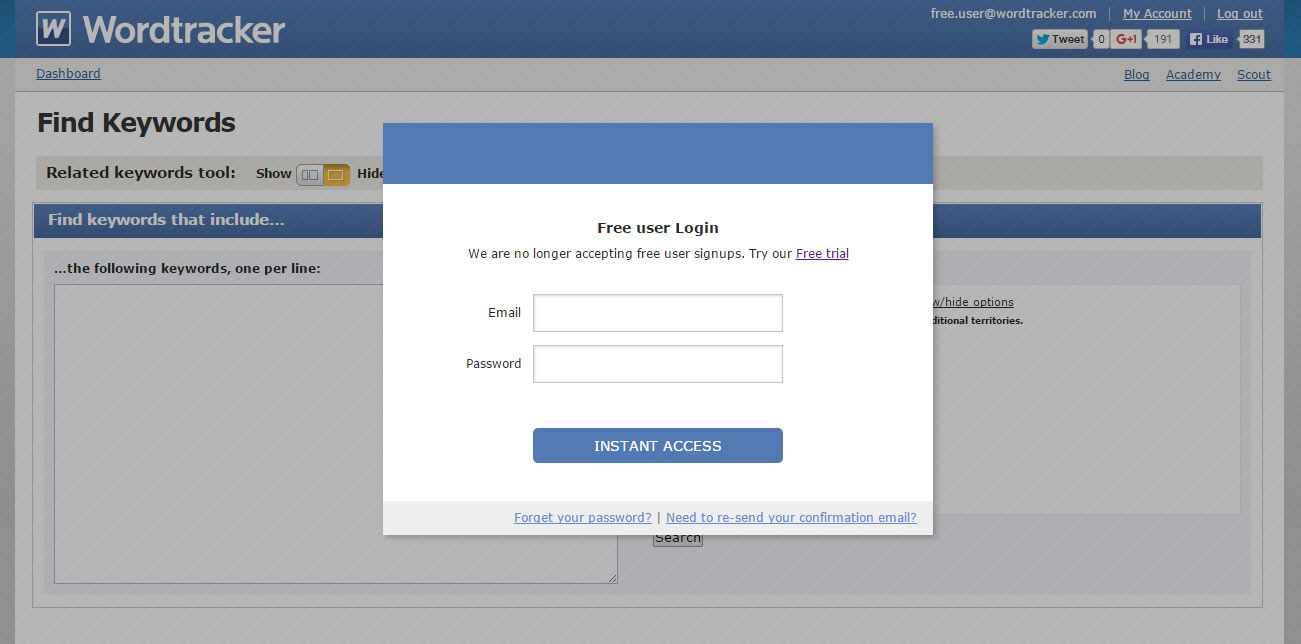
Task: Click the Tweet count badge
Action: pos(1100,38)
